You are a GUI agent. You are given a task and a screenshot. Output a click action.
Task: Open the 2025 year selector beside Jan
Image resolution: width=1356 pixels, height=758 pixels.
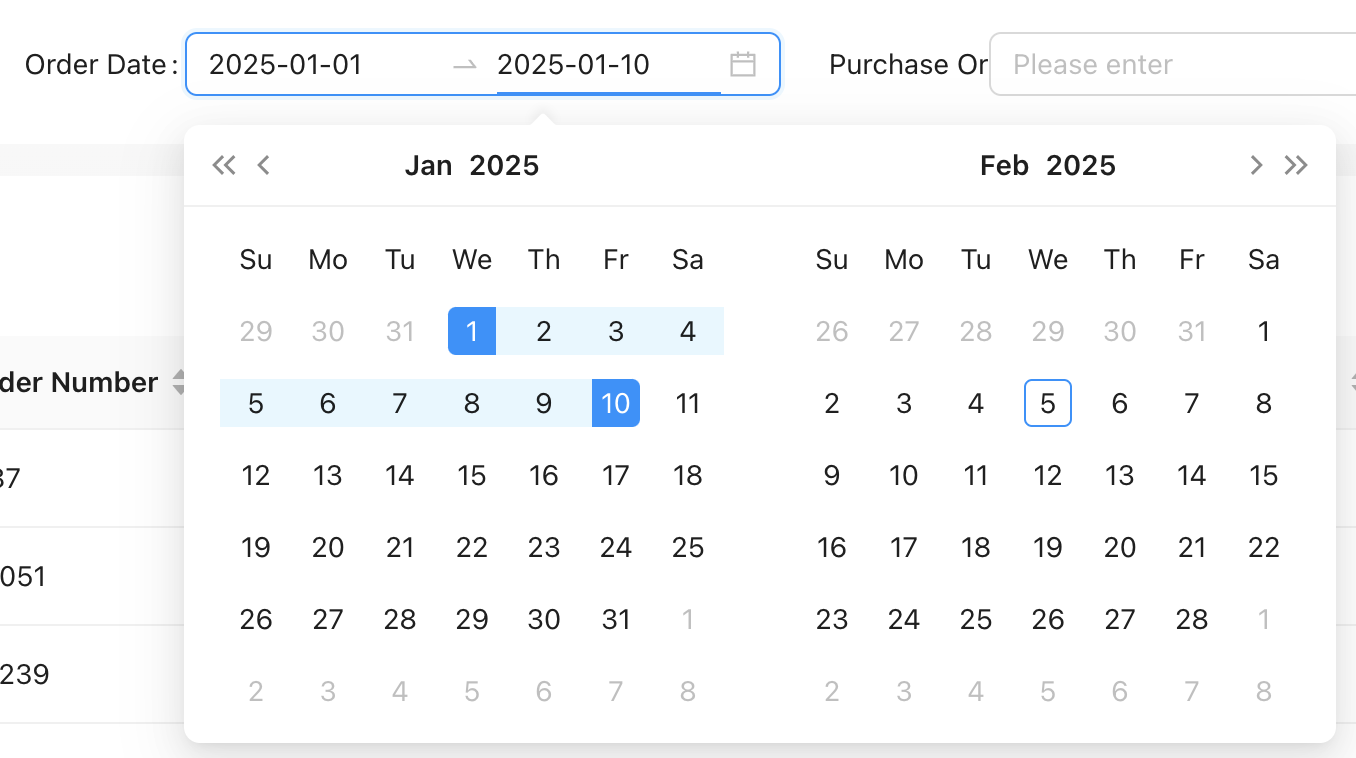(x=504, y=166)
